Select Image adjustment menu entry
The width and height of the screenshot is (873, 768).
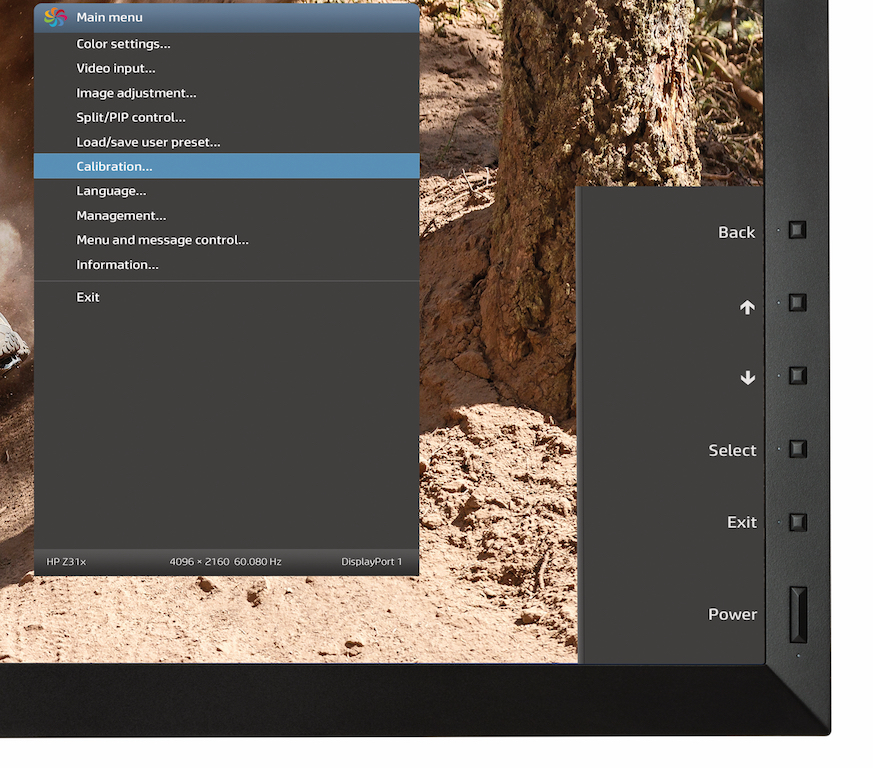coord(136,93)
